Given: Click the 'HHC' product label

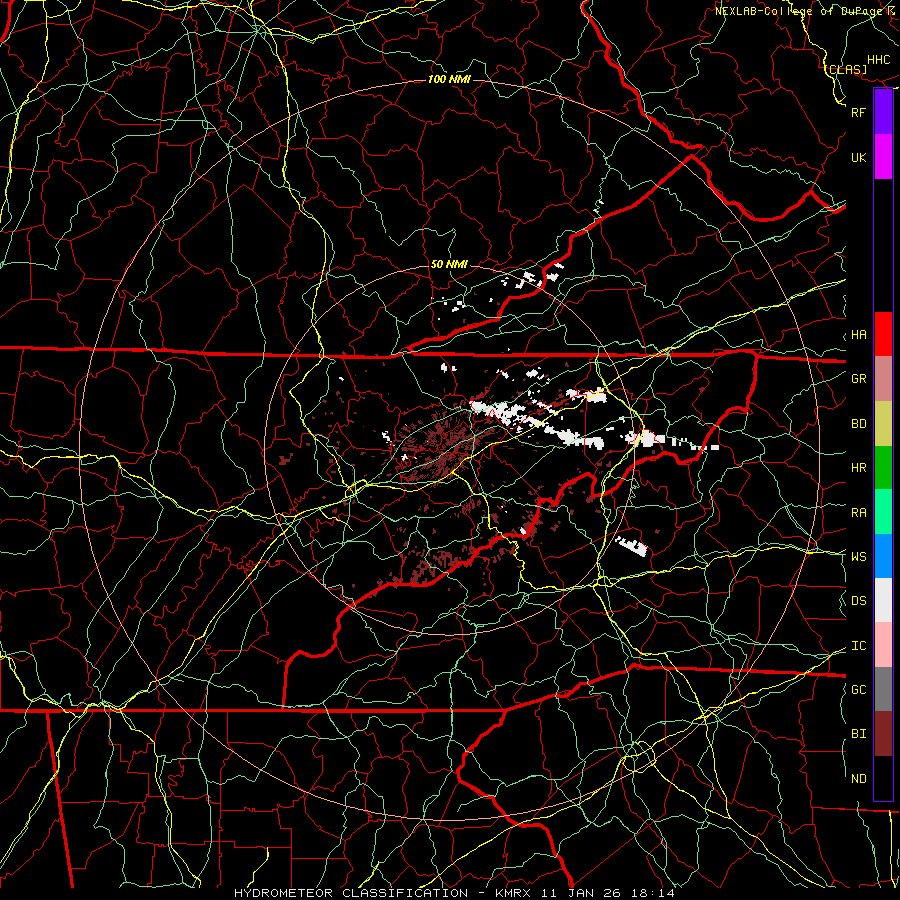Looking at the screenshot, I should (x=879, y=60).
